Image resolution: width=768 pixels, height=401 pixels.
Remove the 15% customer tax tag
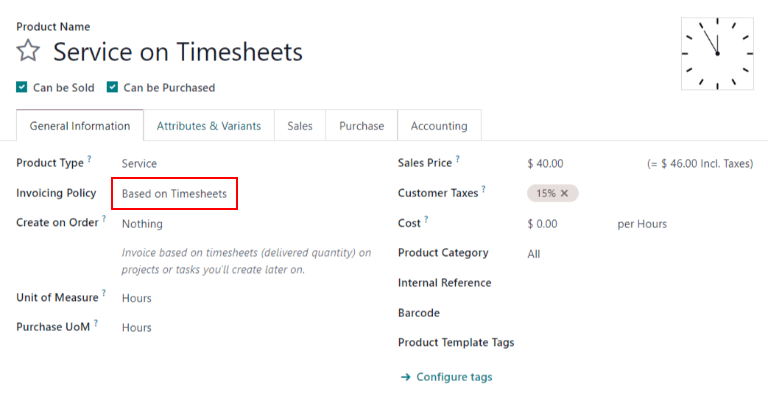(x=564, y=193)
